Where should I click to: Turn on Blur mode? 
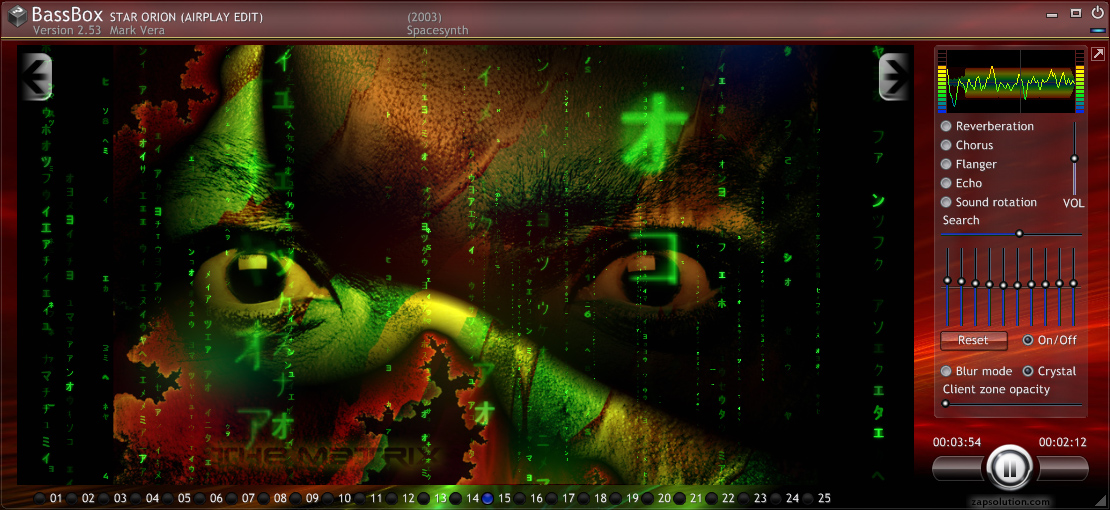point(946,371)
